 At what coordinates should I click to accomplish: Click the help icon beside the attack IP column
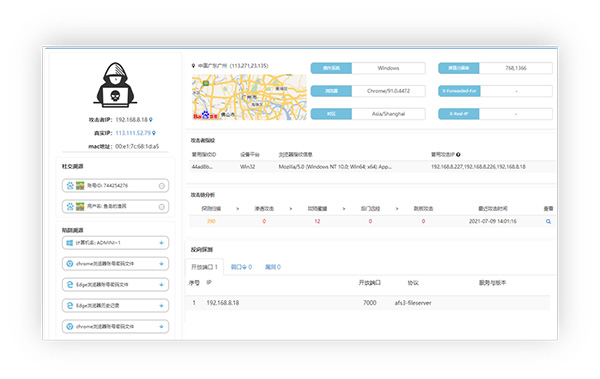point(458,155)
